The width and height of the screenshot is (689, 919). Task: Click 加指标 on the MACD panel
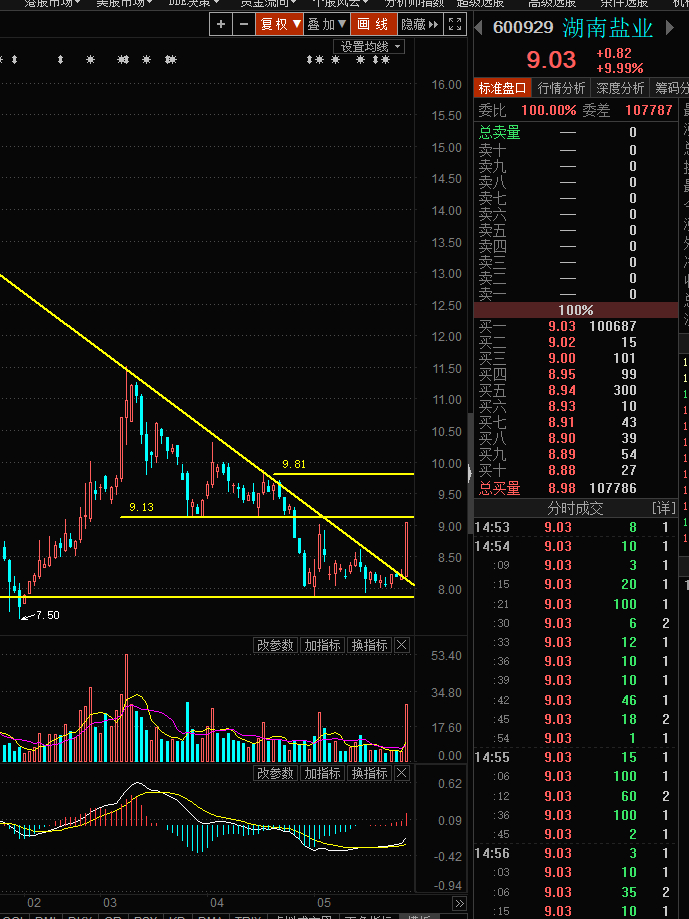tap(322, 773)
